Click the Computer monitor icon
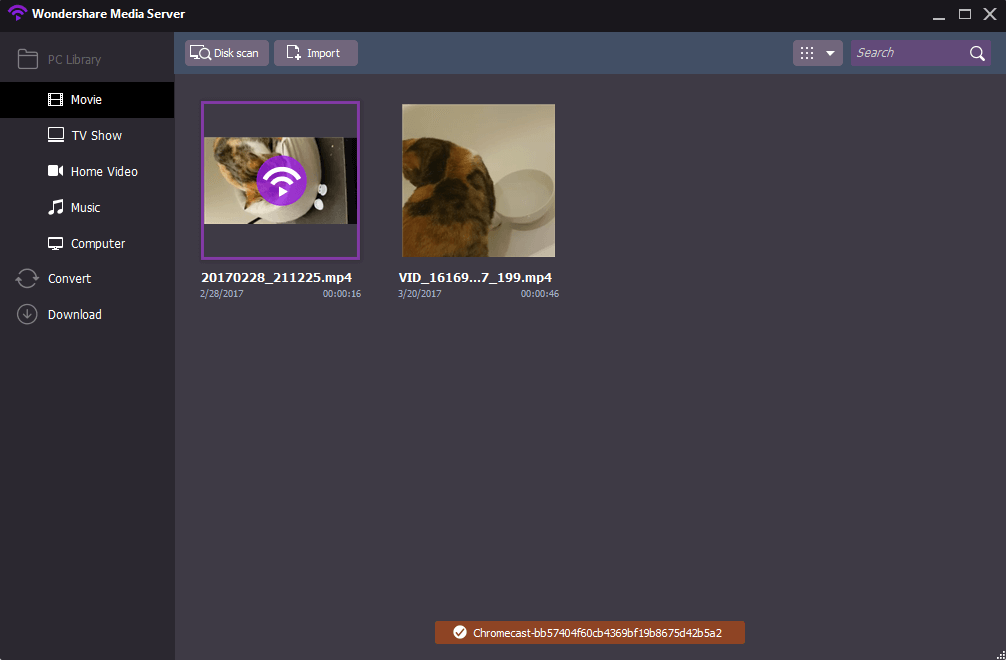The image size is (1006, 660). [56, 244]
